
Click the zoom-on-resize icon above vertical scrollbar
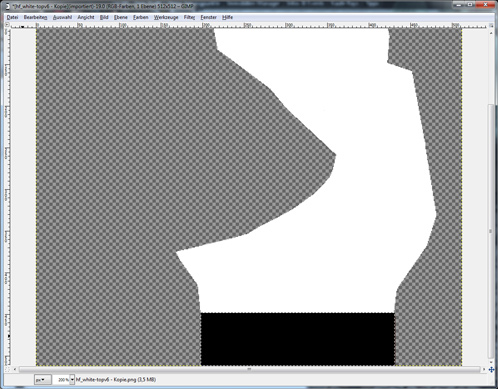(x=491, y=25)
